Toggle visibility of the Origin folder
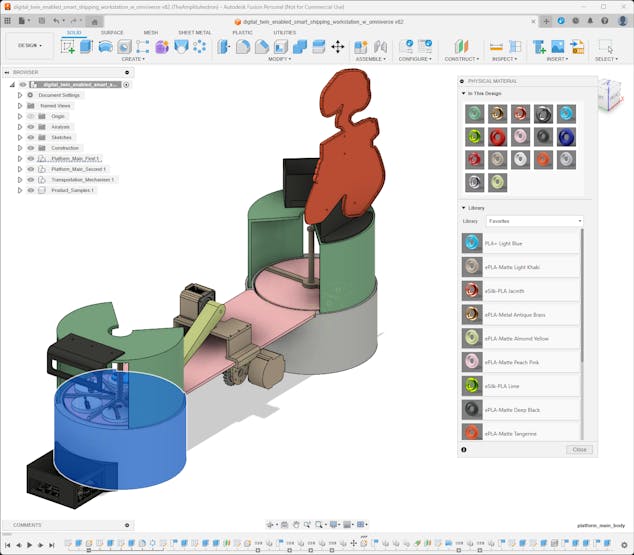This screenshot has width=634, height=555. tap(31, 116)
